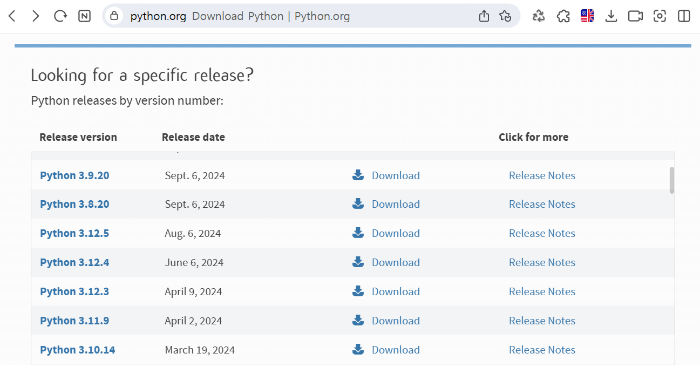Open the Python 3.10.14 release page

(77, 350)
